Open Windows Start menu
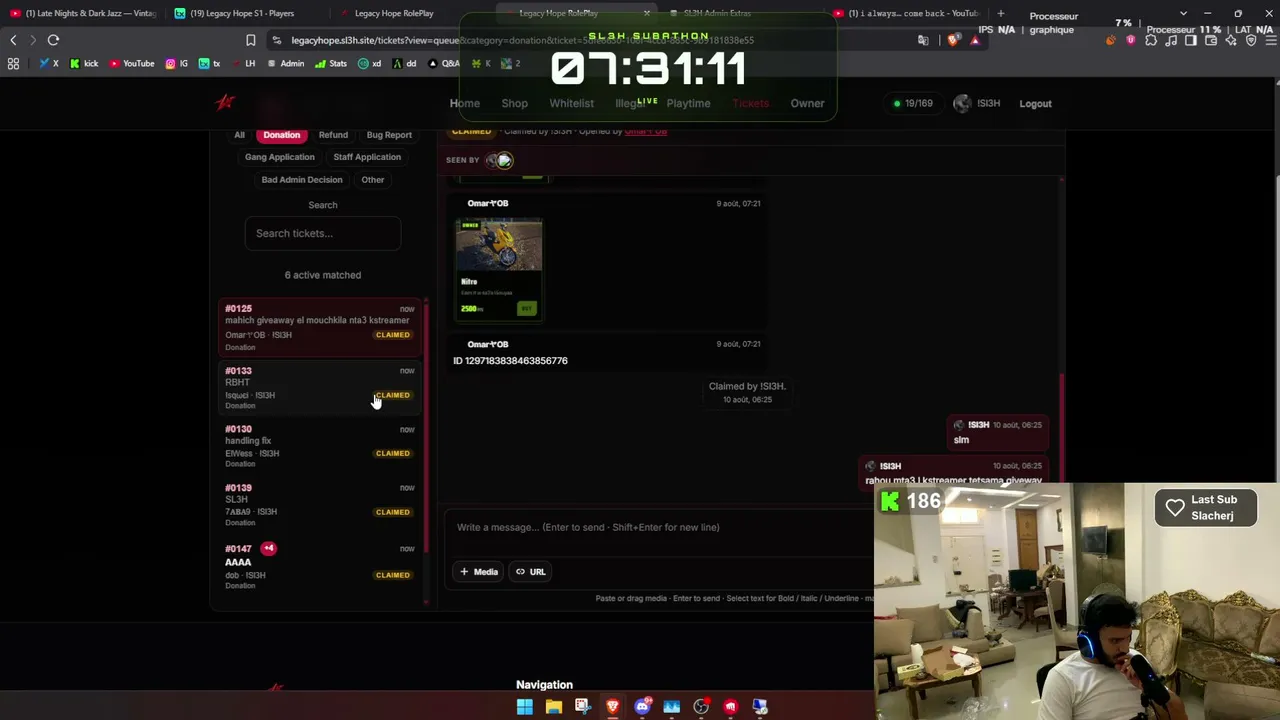1280x720 pixels. coord(525,707)
